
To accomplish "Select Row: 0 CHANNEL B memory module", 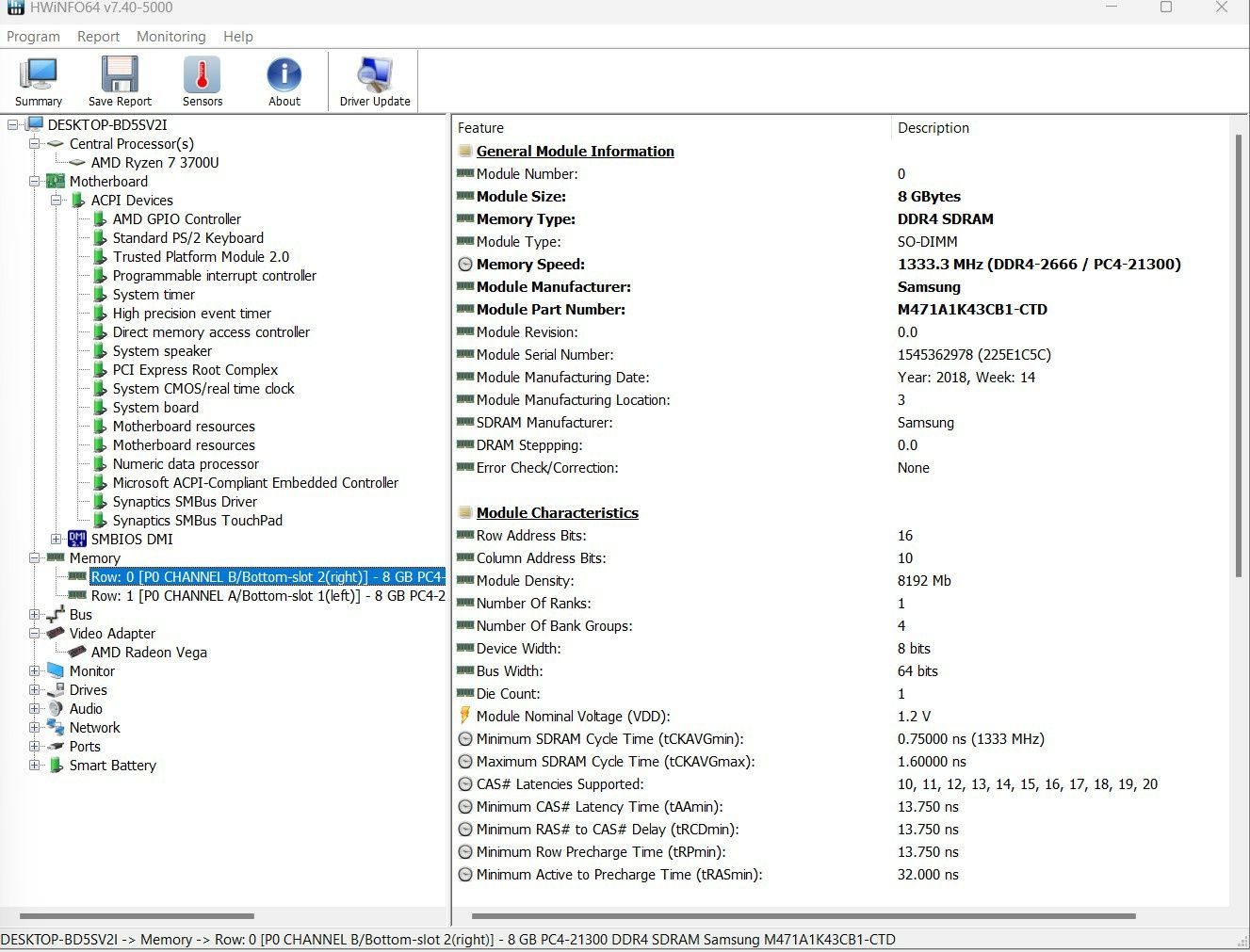I will click(268, 576).
